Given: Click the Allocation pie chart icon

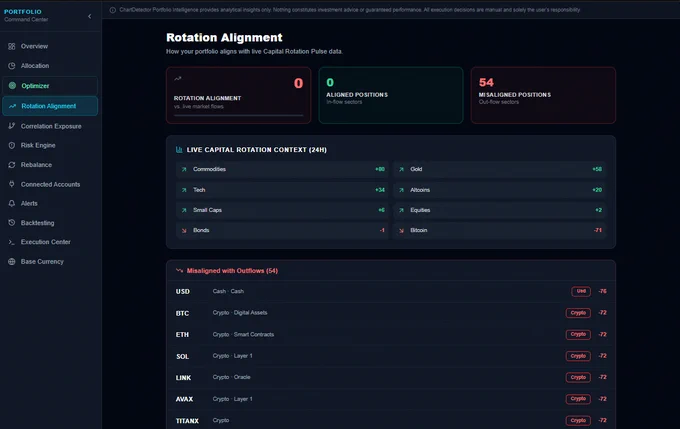Looking at the screenshot, I should coord(12,65).
